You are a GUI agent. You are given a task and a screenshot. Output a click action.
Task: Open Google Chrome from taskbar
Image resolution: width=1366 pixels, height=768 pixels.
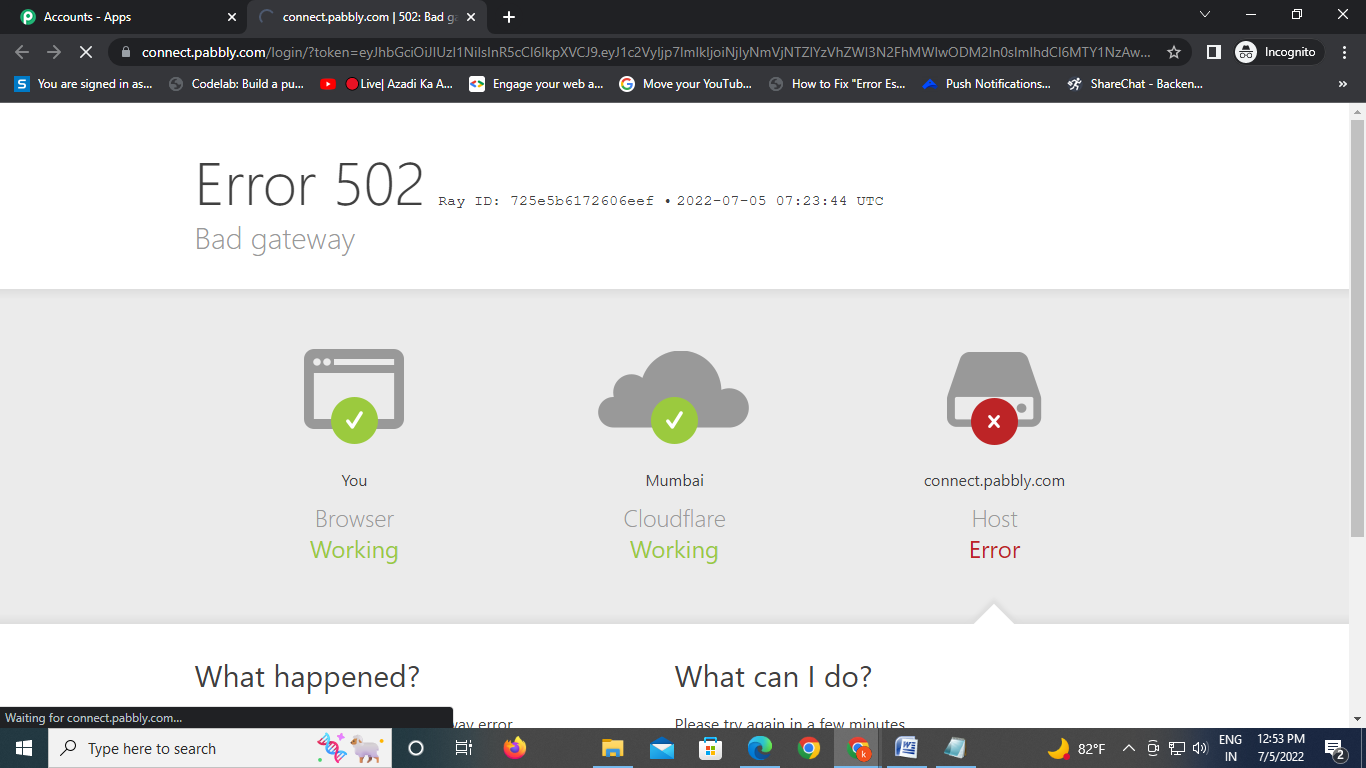(x=809, y=748)
